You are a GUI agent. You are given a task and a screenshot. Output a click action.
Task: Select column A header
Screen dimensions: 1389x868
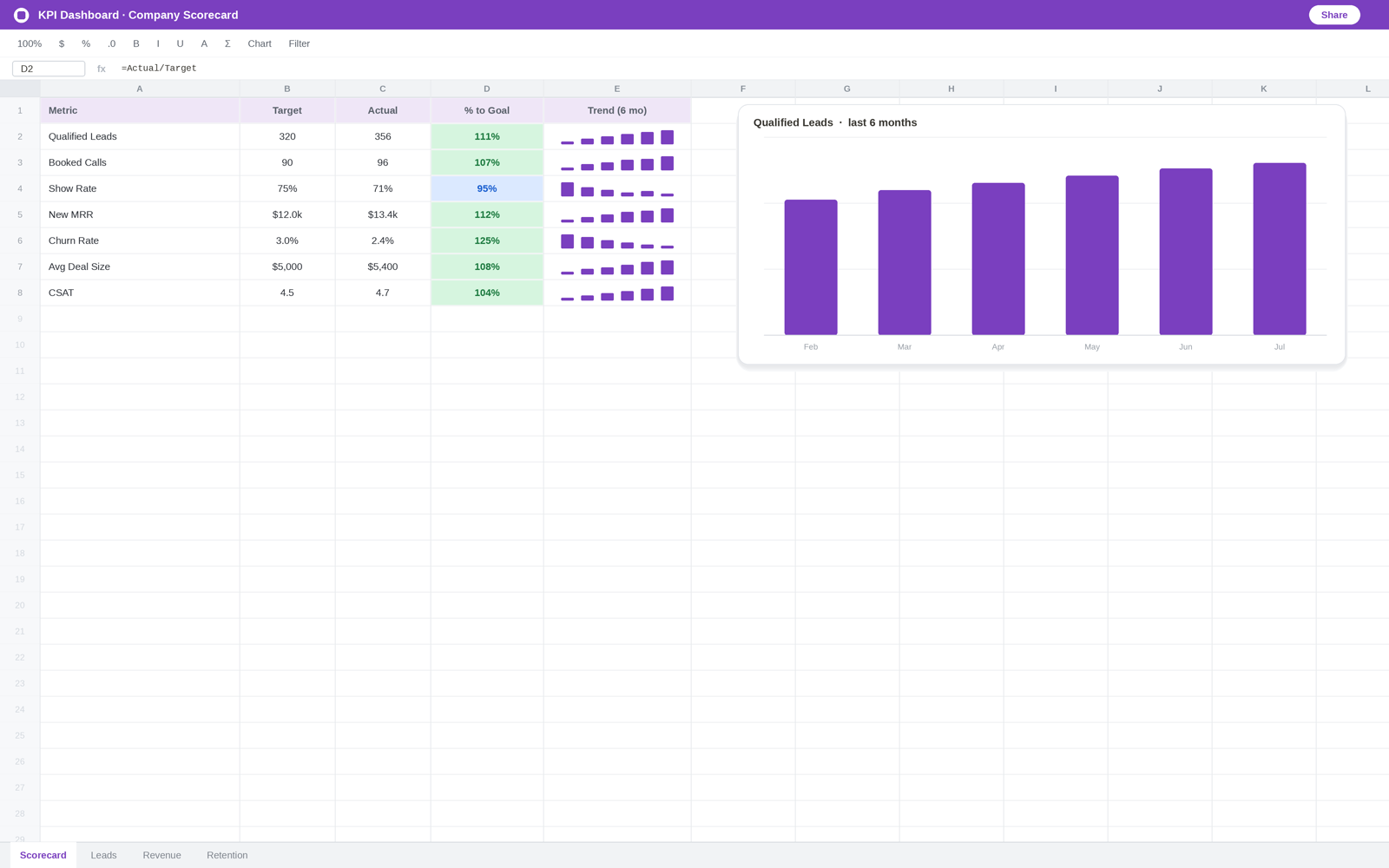(x=140, y=89)
